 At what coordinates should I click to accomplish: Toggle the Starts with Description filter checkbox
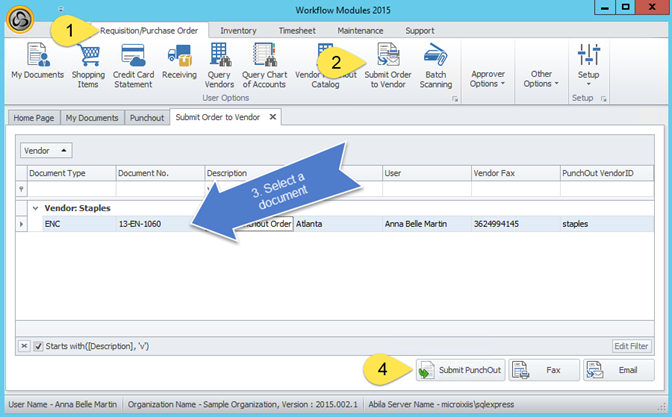(39, 346)
